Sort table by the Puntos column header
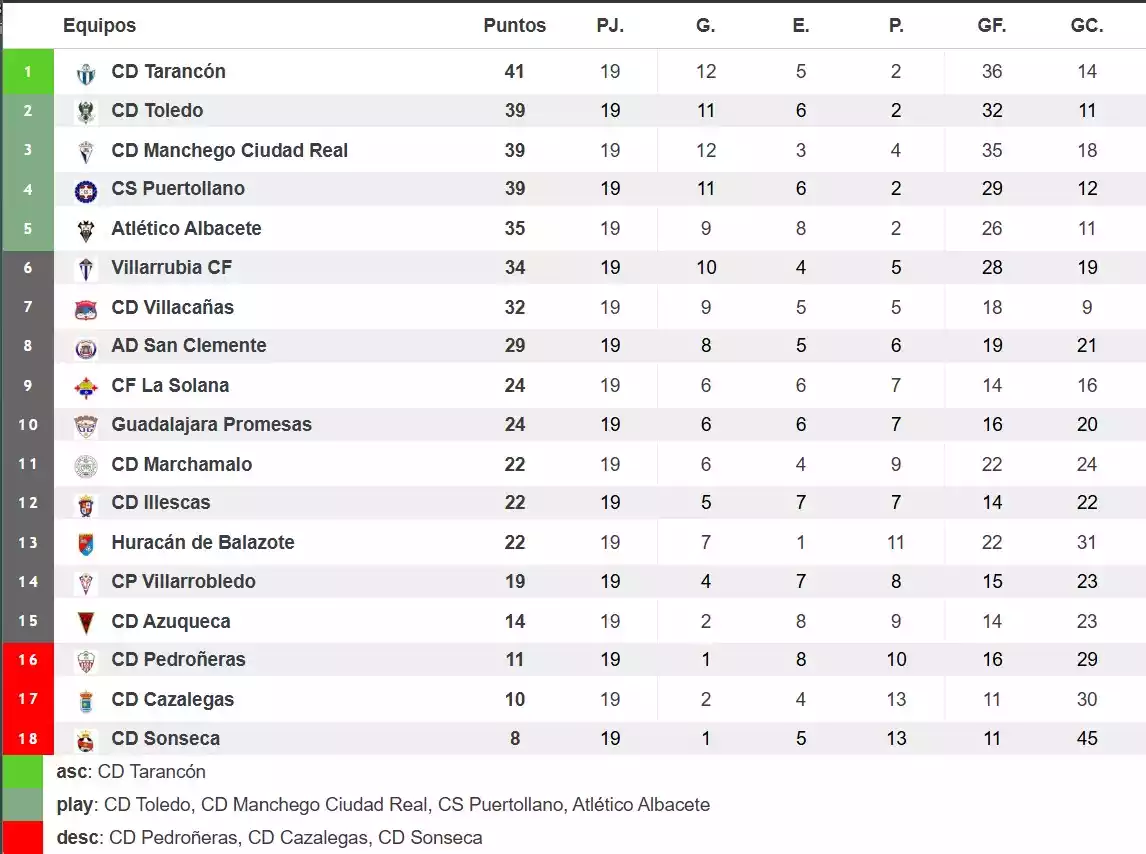The height and width of the screenshot is (854, 1146). tap(514, 26)
